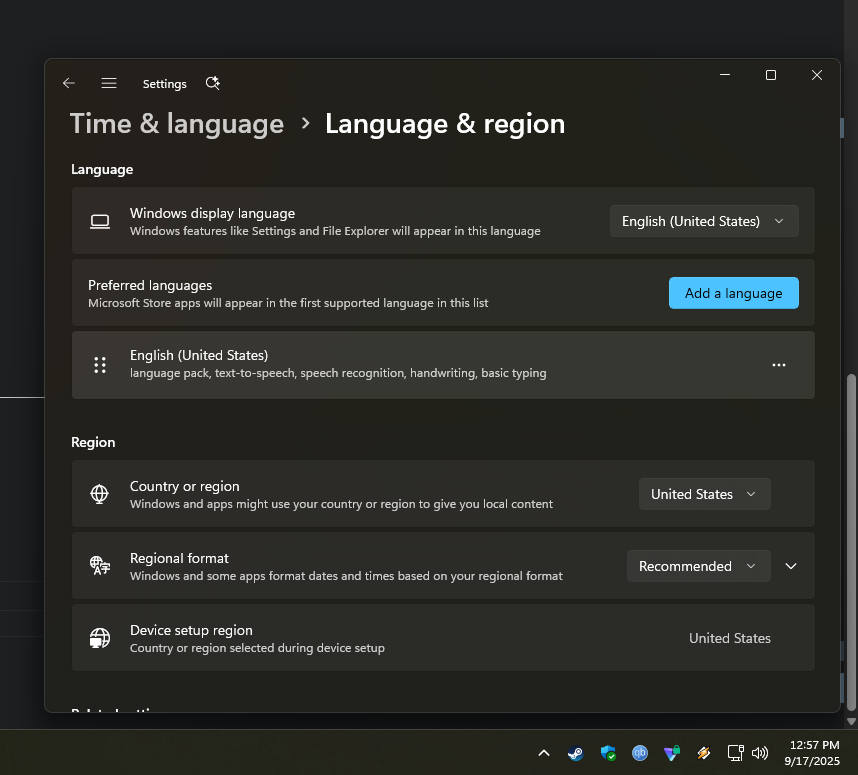
Task: Open the Regional format Recommended dropdown
Action: [699, 566]
